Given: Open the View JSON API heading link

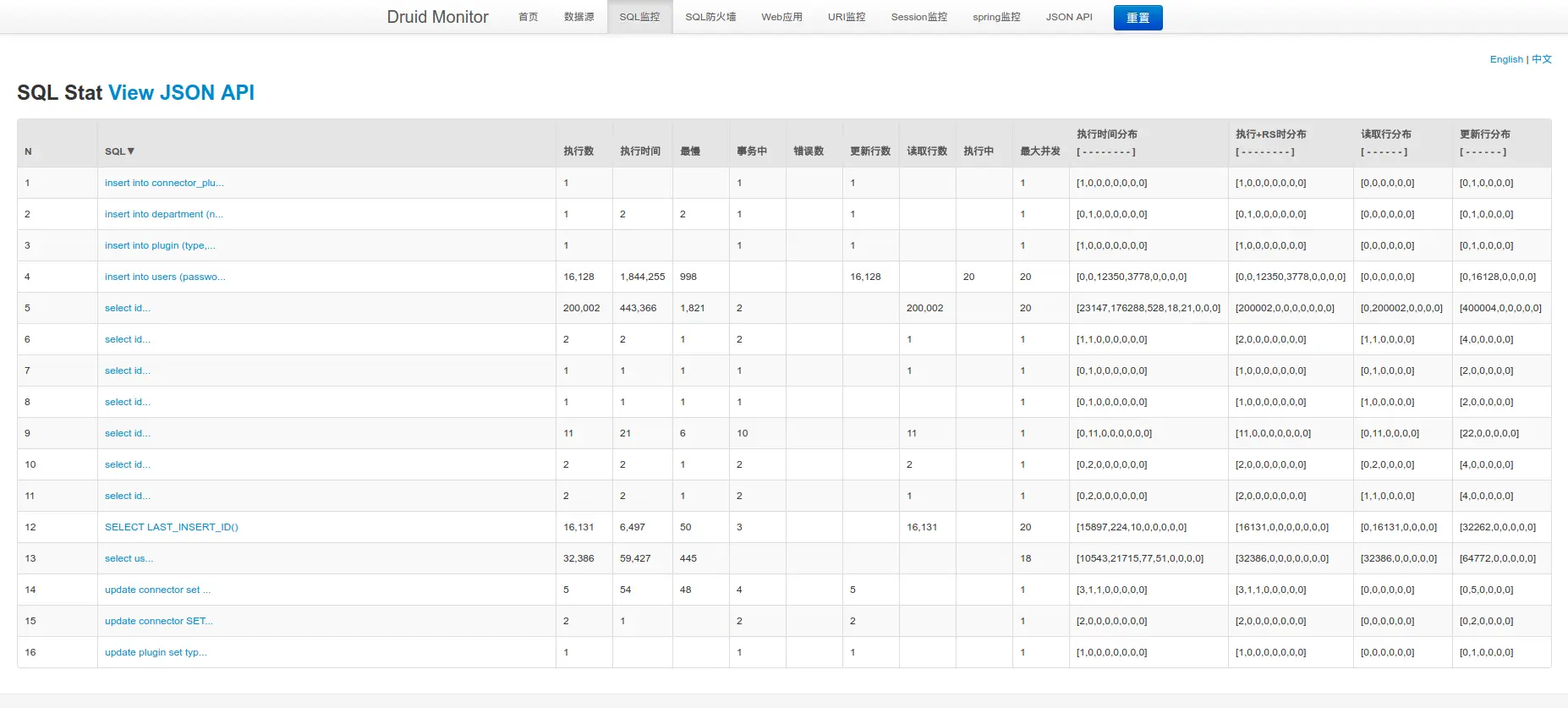Looking at the screenshot, I should click(181, 92).
